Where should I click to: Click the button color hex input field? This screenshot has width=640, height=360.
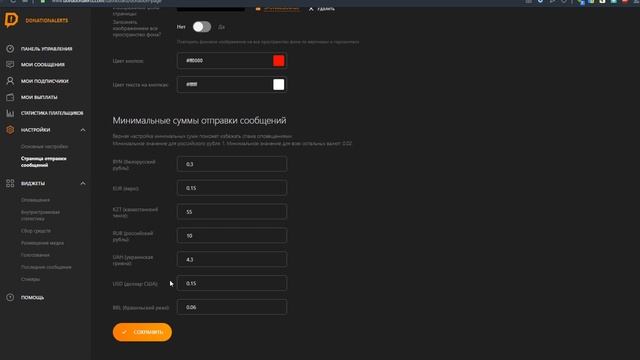(232, 60)
